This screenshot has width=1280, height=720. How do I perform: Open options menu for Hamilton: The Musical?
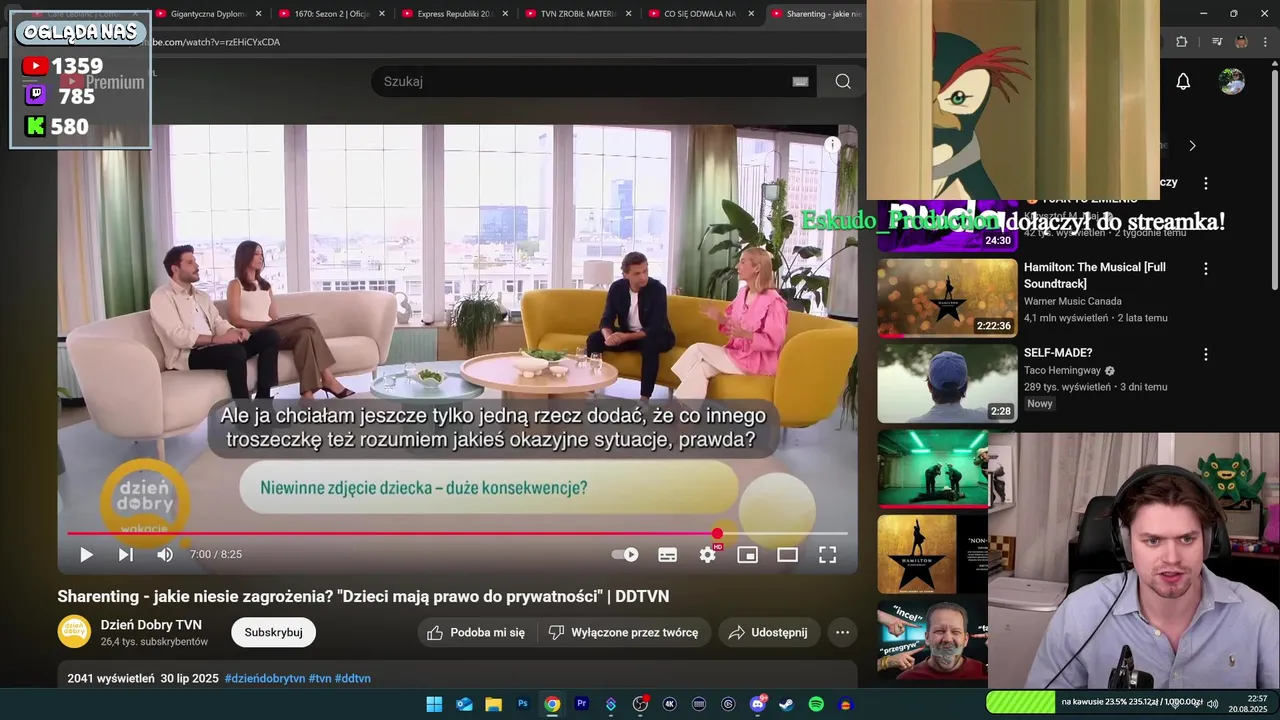(x=1205, y=269)
